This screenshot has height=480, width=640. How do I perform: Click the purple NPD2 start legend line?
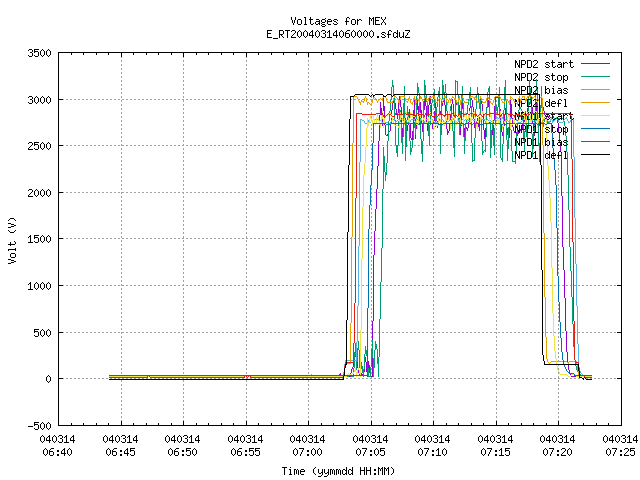click(x=596, y=64)
